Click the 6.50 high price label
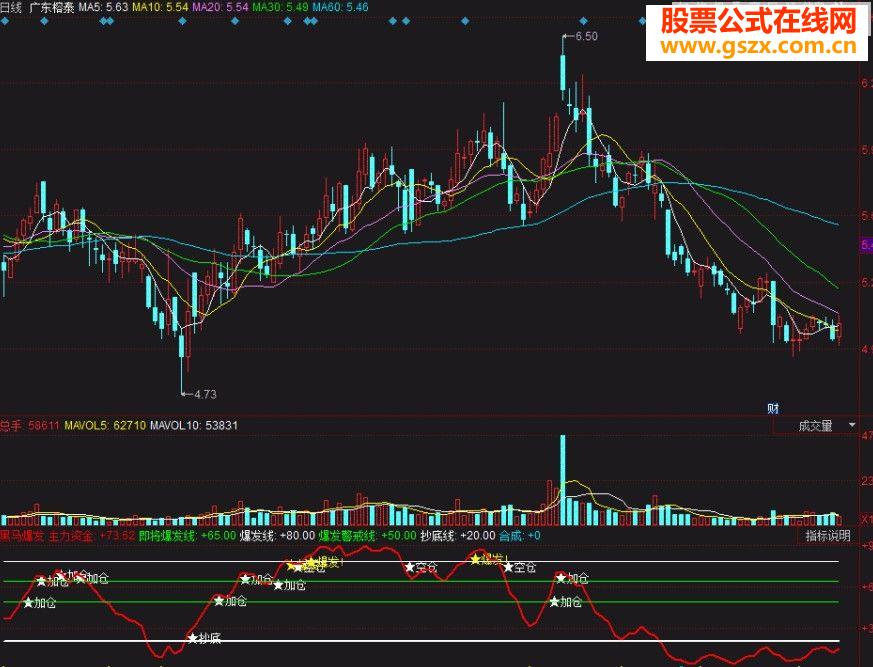This screenshot has width=873, height=667. tap(586, 36)
